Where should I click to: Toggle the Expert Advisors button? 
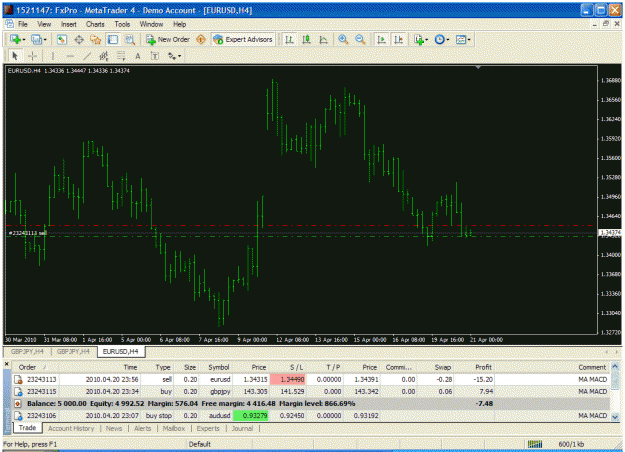click(x=243, y=39)
